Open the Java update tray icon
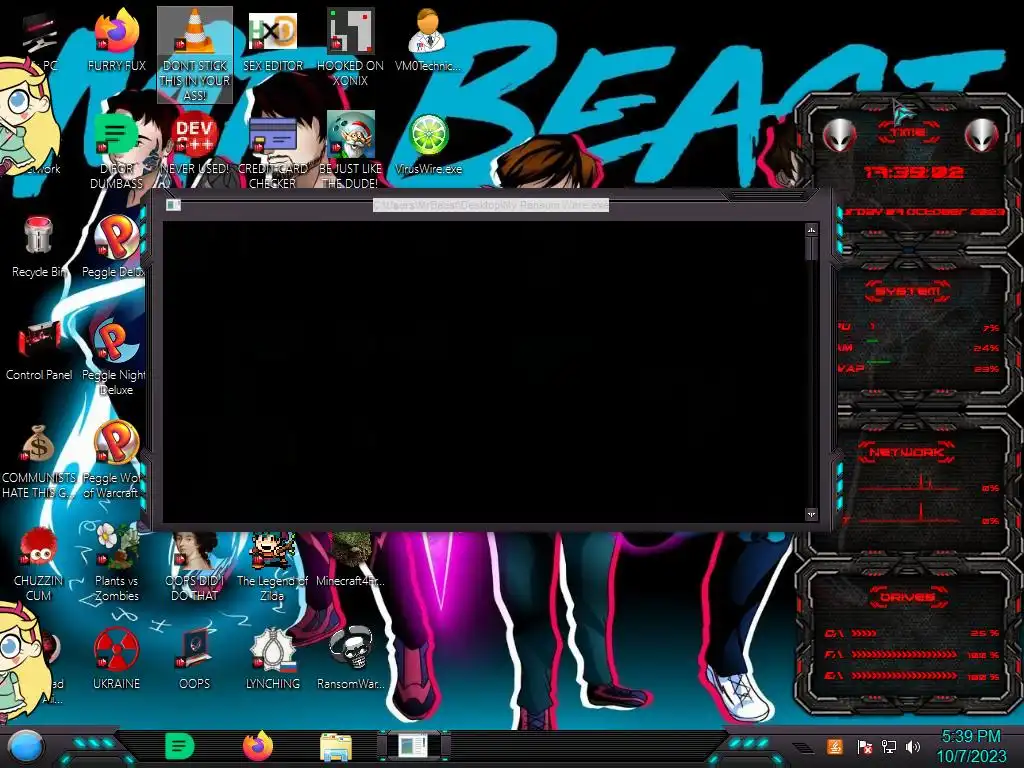Screen dimensions: 1024x768 [834, 746]
